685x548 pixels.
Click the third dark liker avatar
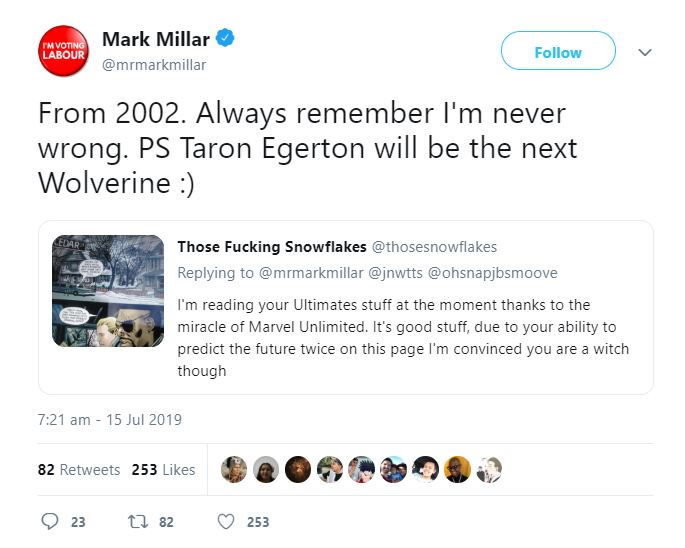pyautogui.click(x=298, y=469)
